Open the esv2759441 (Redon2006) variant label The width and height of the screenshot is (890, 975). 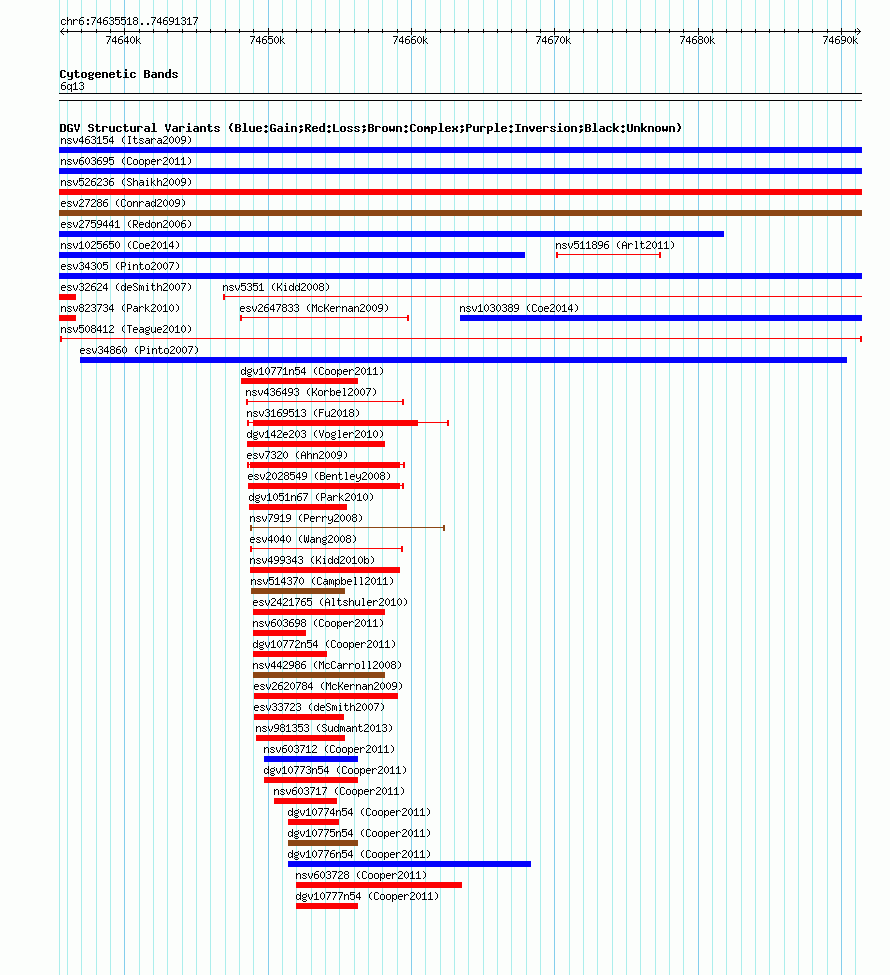[126, 224]
